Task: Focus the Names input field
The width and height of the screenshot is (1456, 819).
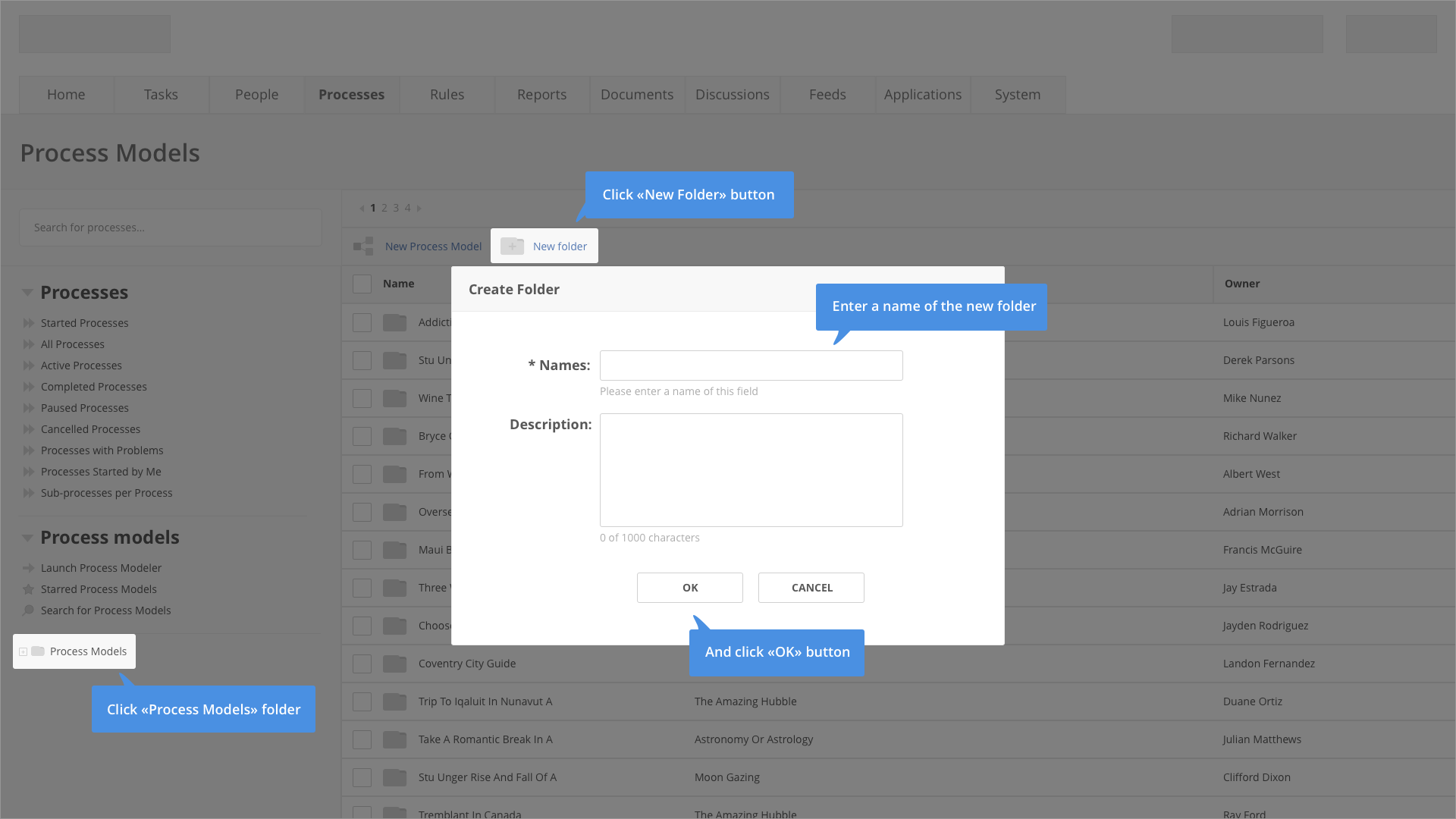Action: click(x=751, y=366)
